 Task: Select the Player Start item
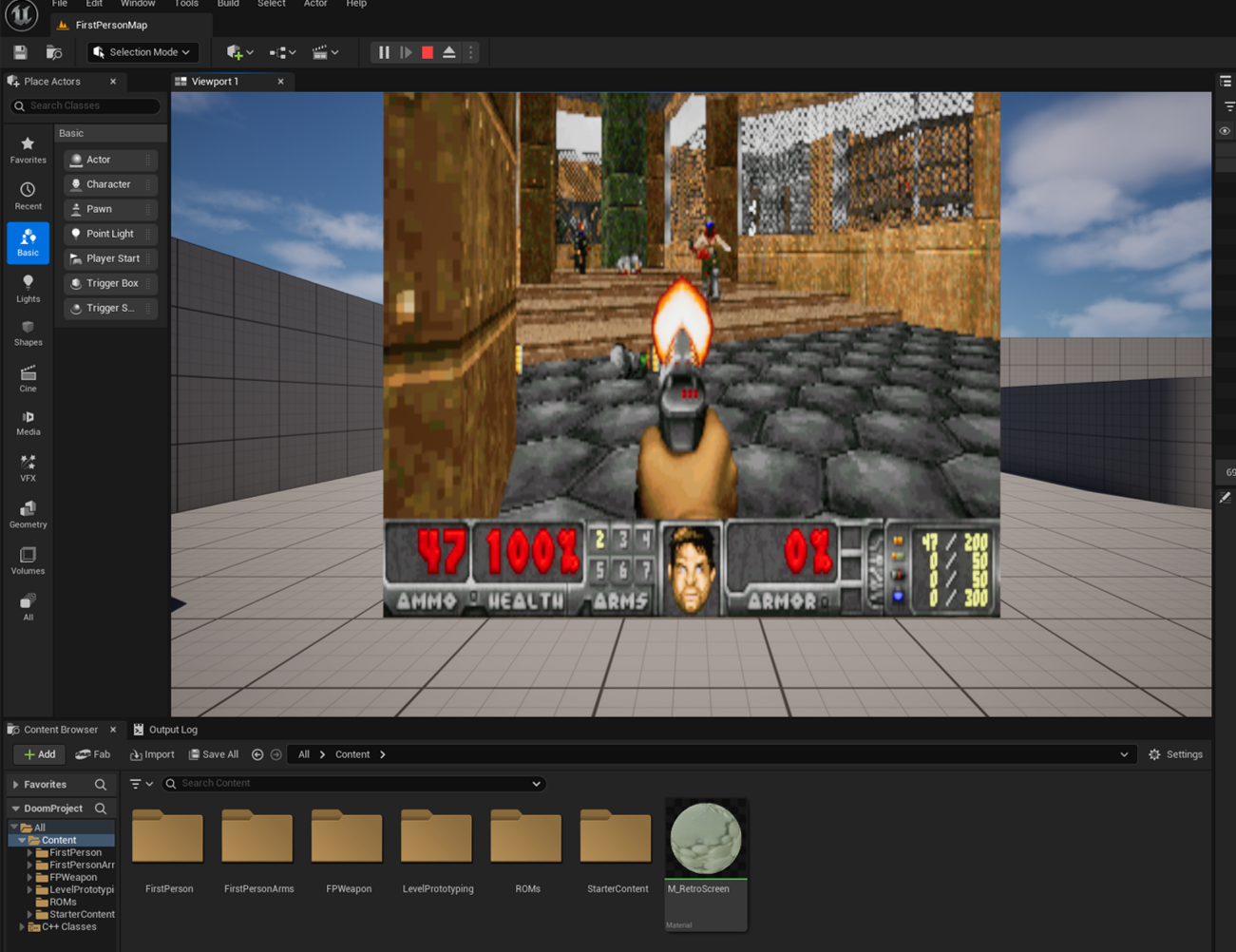pos(110,258)
